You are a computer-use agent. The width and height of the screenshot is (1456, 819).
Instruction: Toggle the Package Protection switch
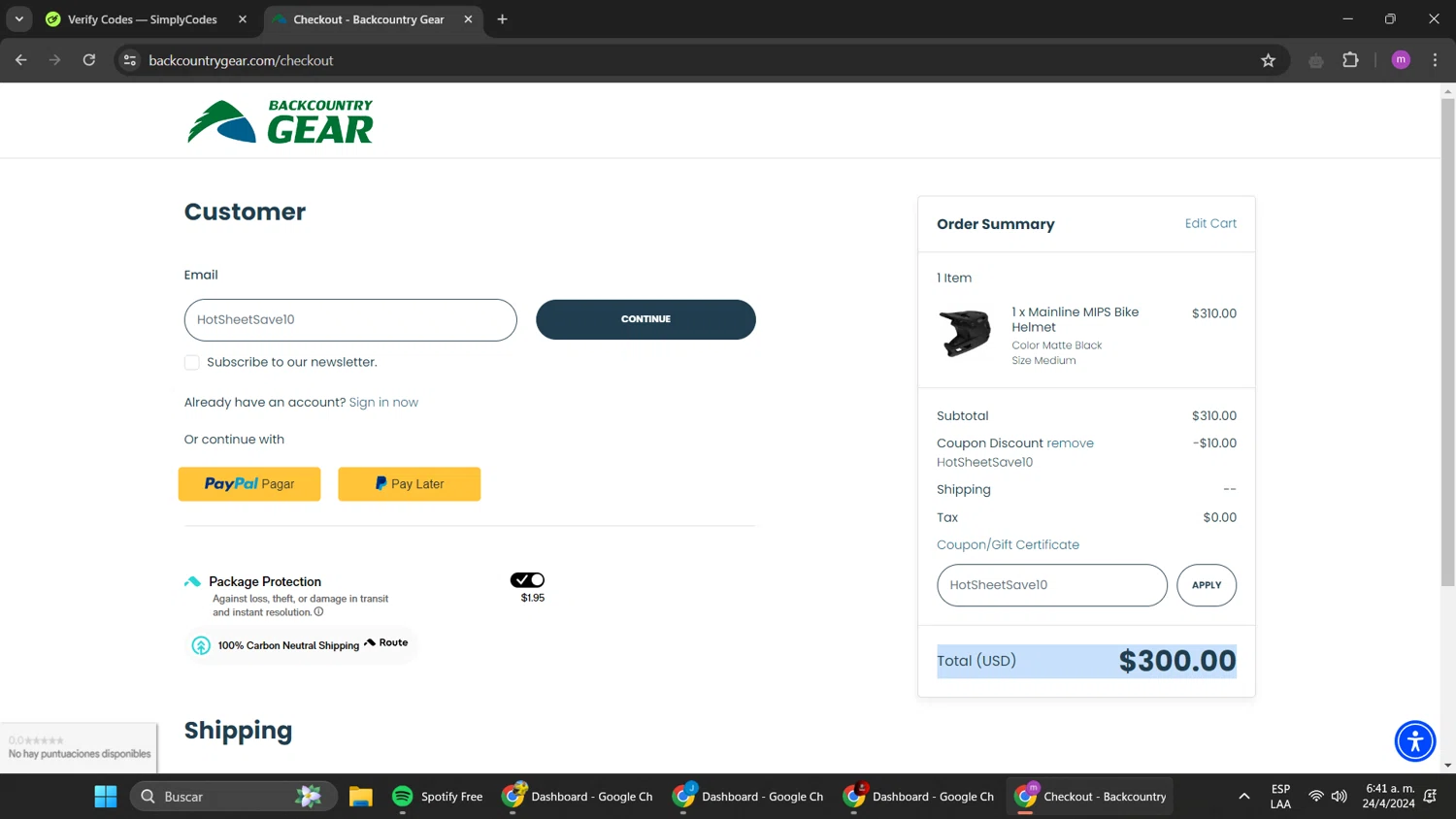pyautogui.click(x=527, y=580)
